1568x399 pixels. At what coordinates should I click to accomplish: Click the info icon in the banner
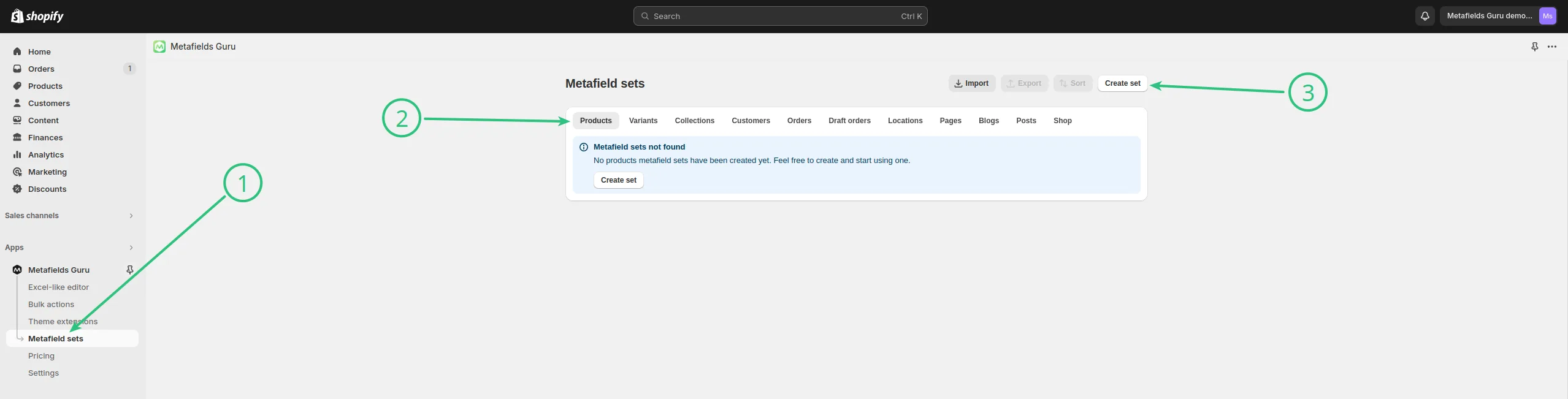tap(584, 147)
